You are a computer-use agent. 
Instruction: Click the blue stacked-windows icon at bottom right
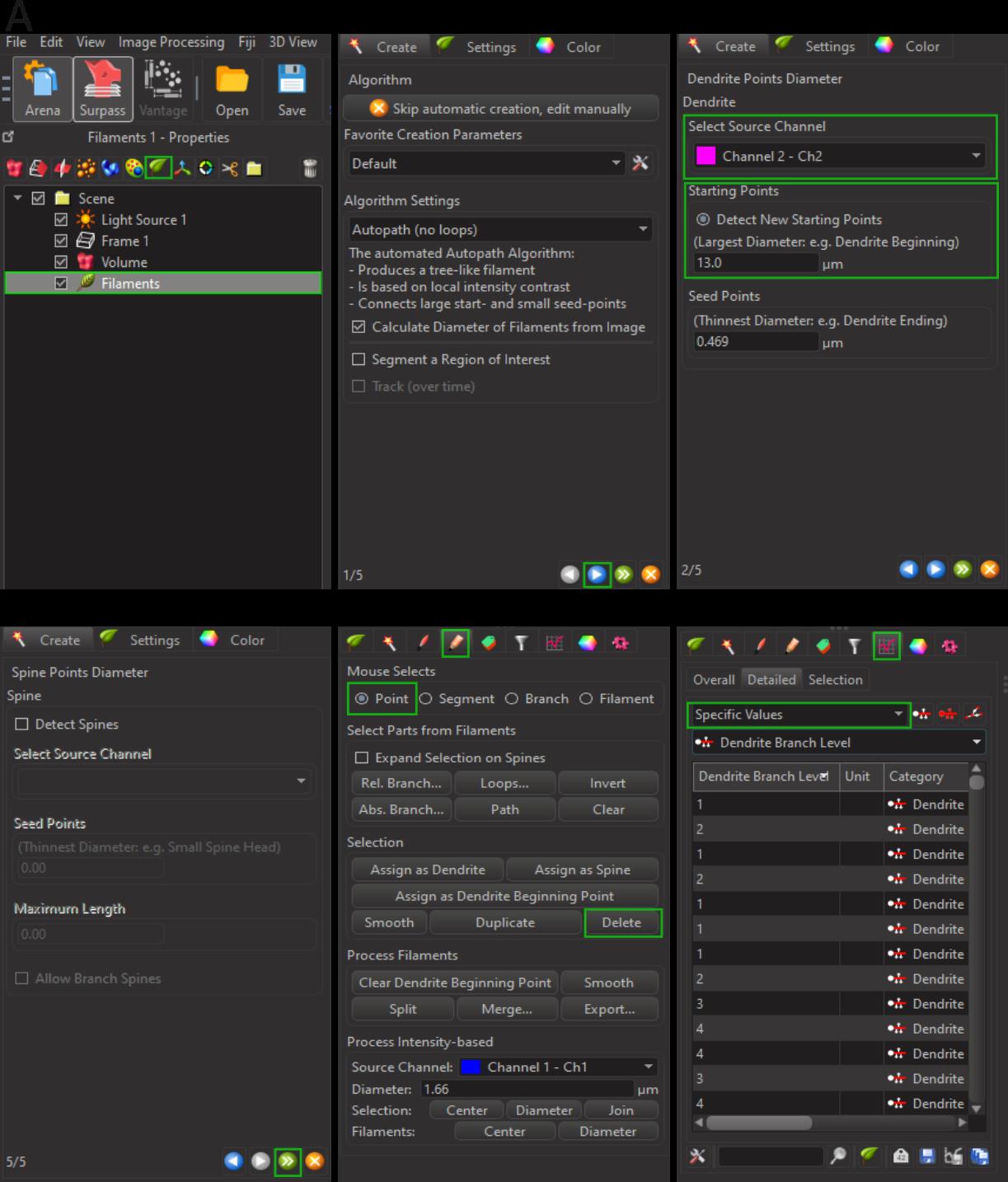pos(979,1156)
